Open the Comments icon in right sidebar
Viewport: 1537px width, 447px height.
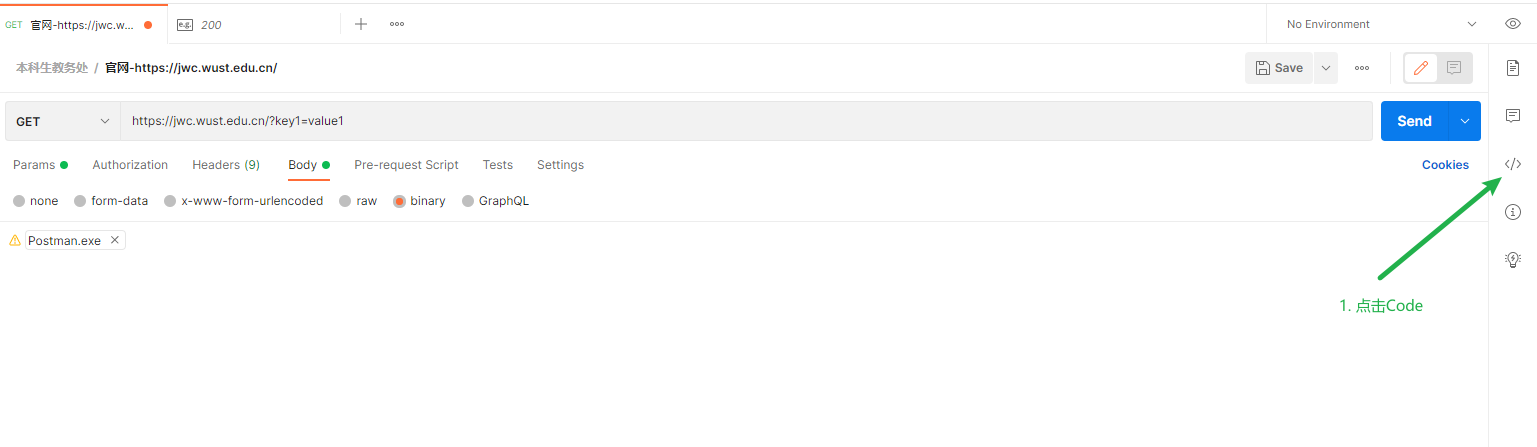[x=1512, y=116]
